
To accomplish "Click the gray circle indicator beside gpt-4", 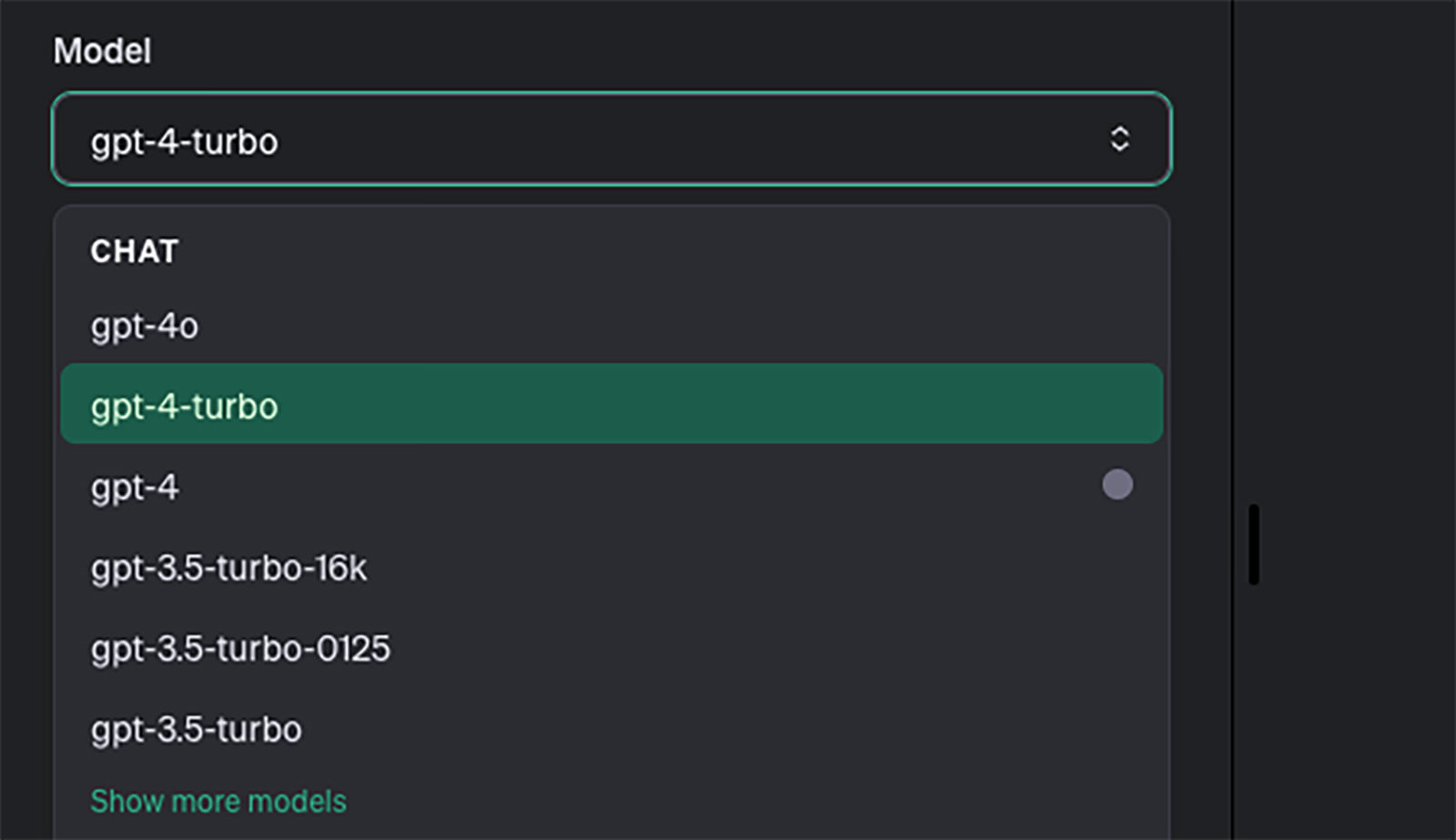I will pyautogui.click(x=1117, y=484).
